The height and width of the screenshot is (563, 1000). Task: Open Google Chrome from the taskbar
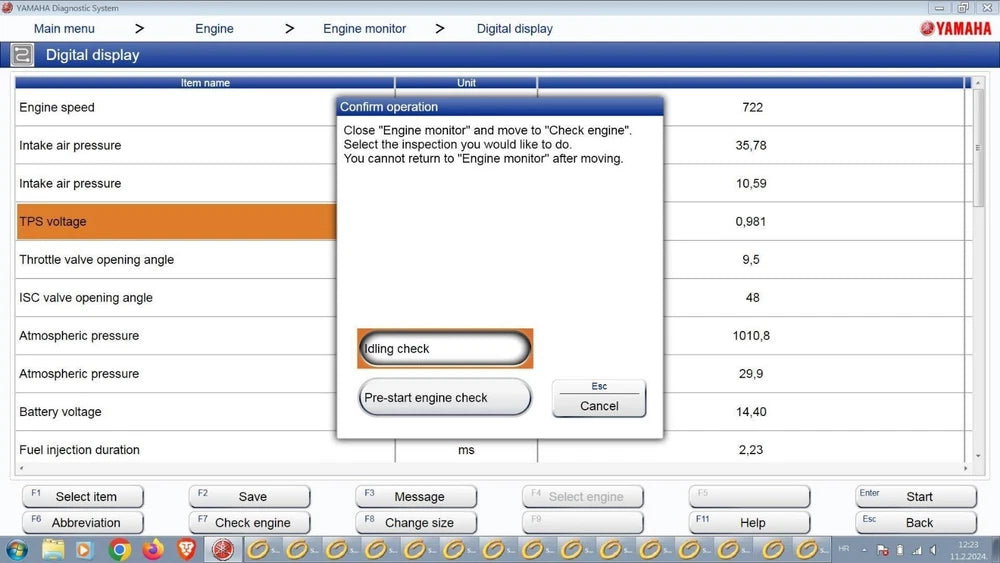(x=119, y=550)
